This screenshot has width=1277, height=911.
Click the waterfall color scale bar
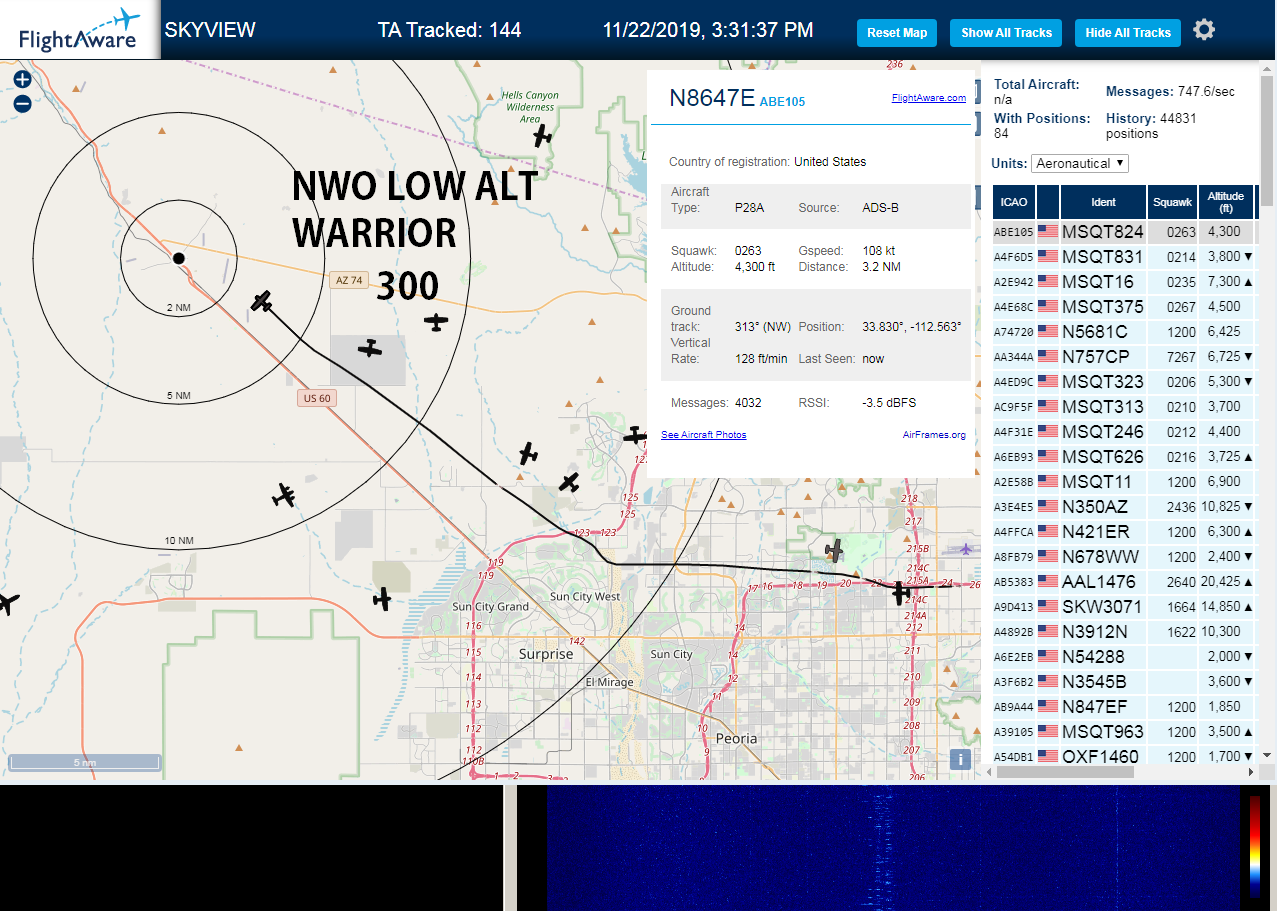(1255, 845)
